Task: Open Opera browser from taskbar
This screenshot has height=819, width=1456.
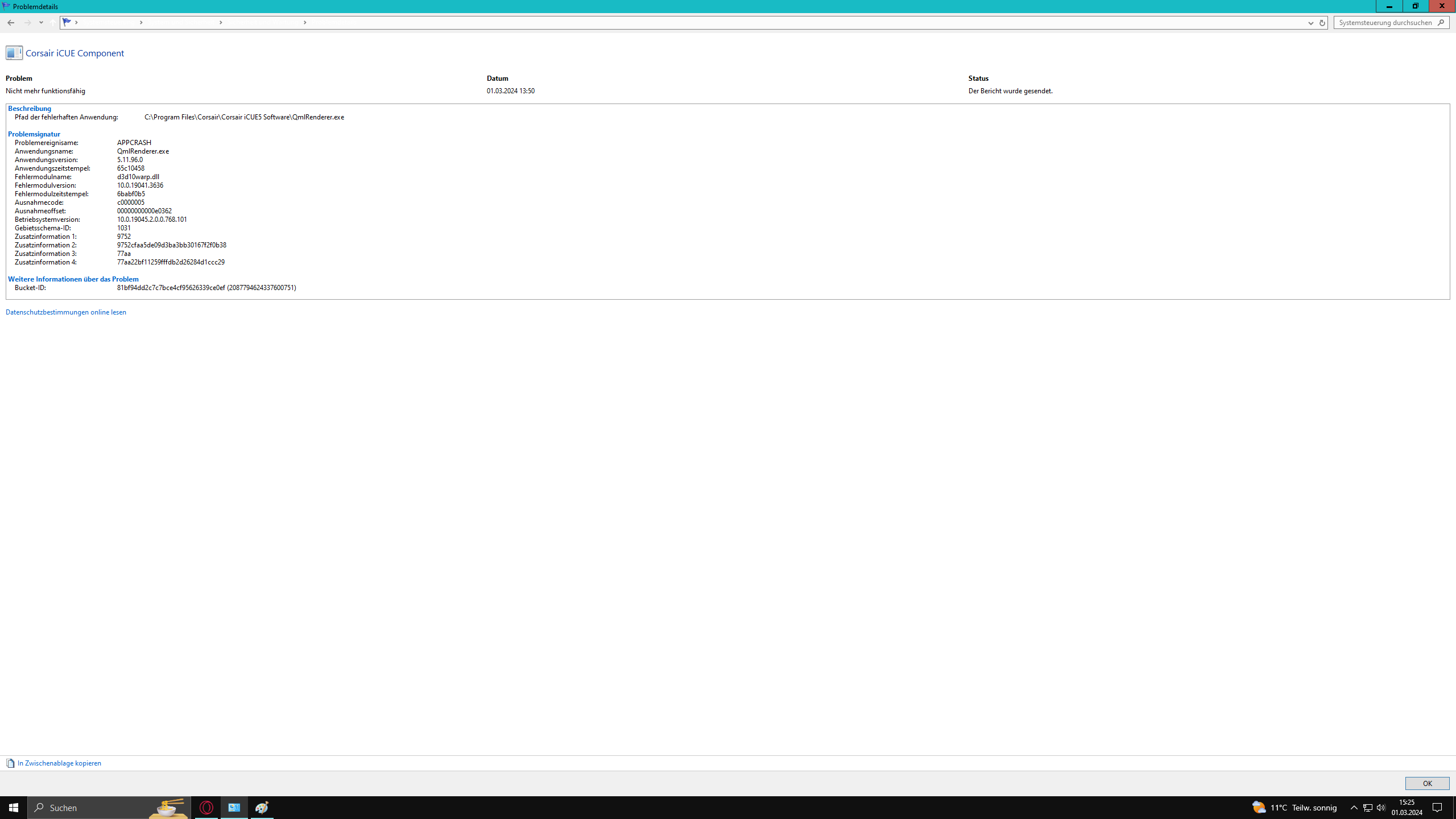Action: 206,808
